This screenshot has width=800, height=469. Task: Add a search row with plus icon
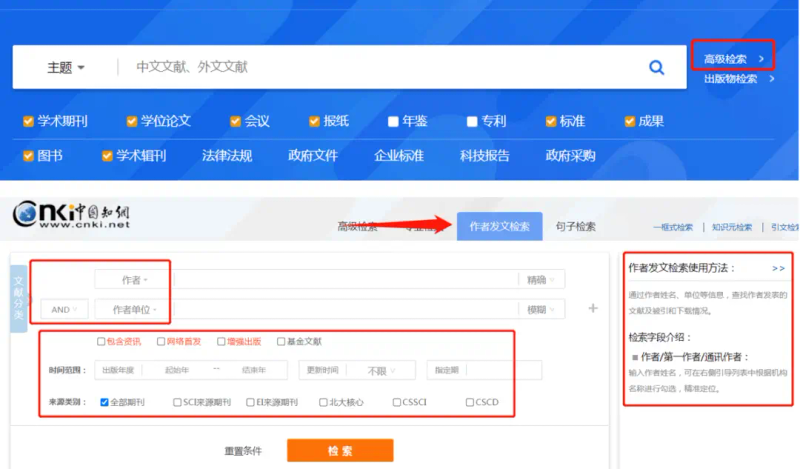tap(593, 308)
